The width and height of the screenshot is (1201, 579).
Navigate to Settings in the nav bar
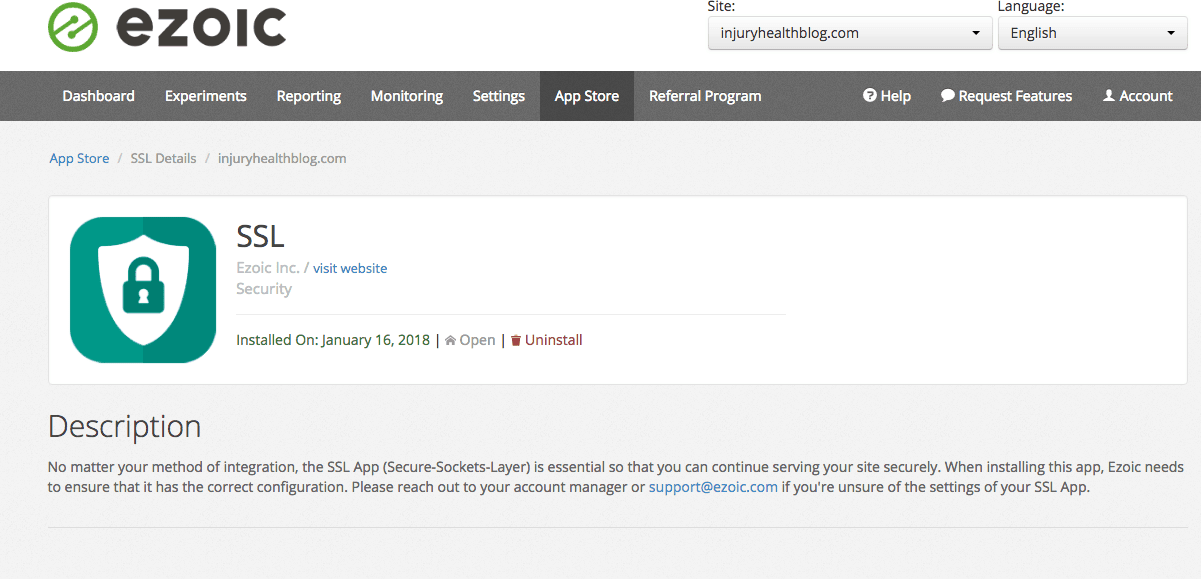499,96
